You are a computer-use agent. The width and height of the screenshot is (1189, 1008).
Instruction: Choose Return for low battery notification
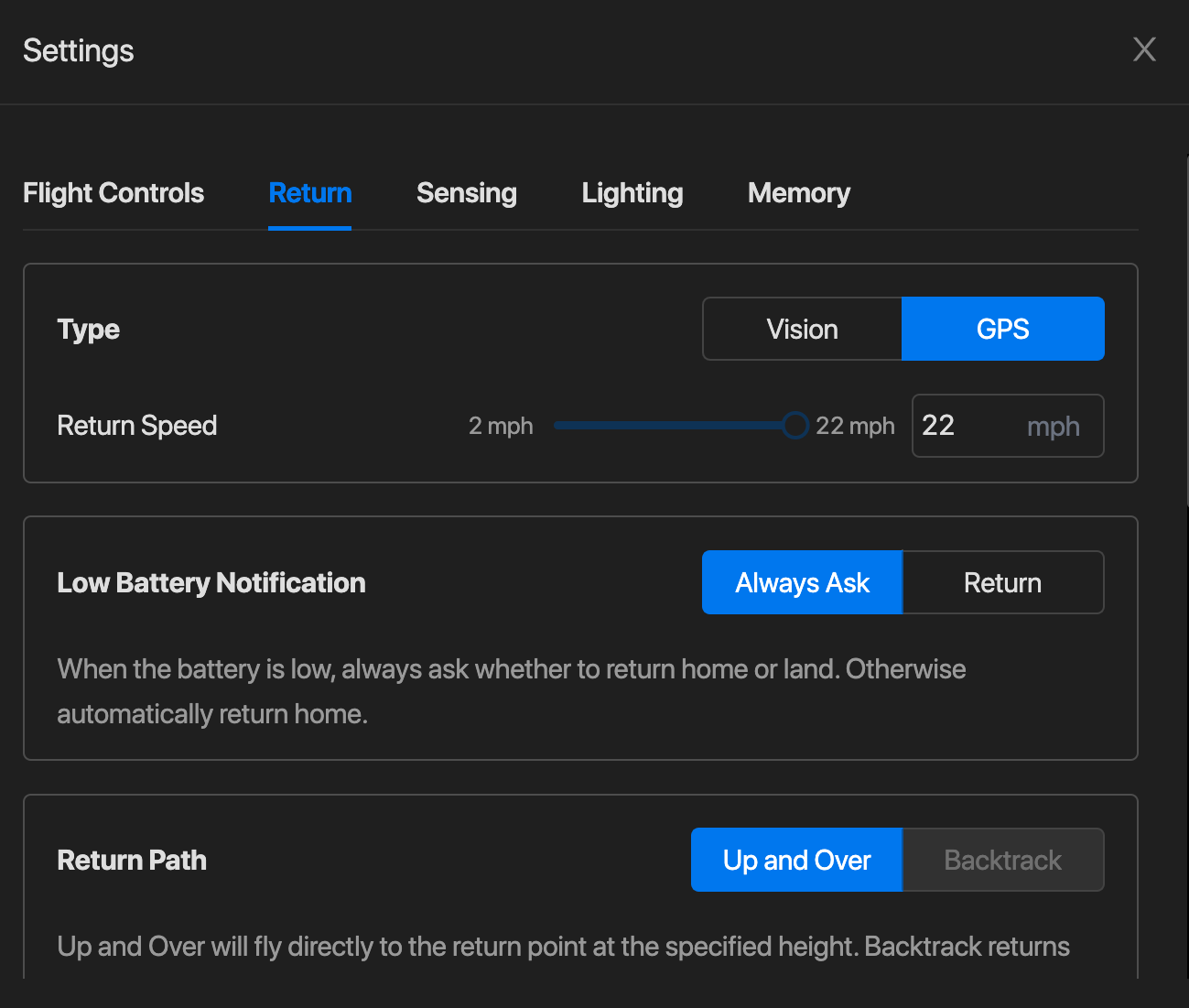pyautogui.click(x=1003, y=582)
